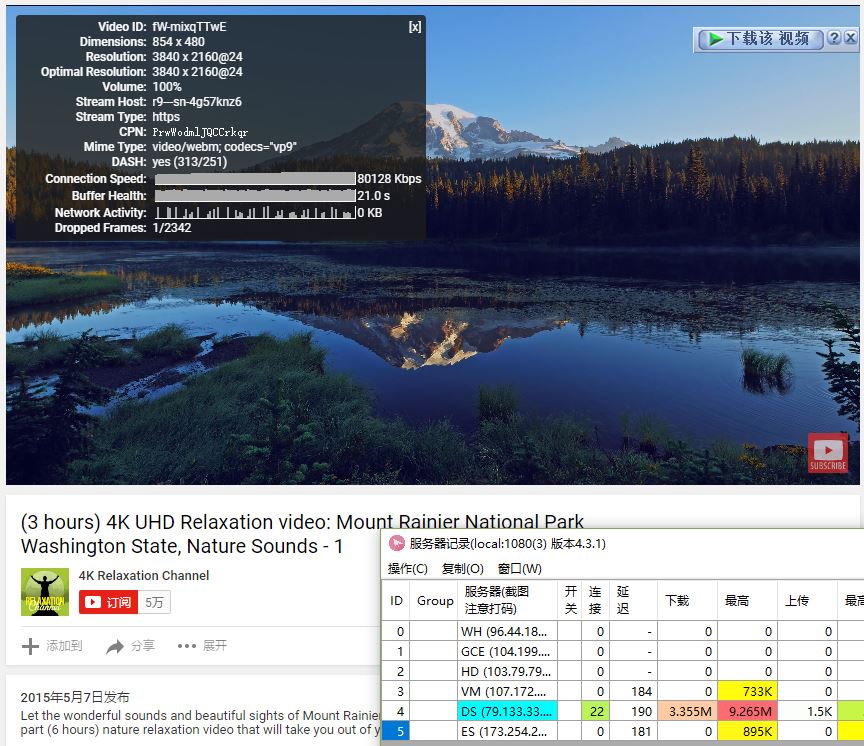Screen dimensions: 864x746
Task: Open the 窗口(W) menu
Action: pos(519,569)
